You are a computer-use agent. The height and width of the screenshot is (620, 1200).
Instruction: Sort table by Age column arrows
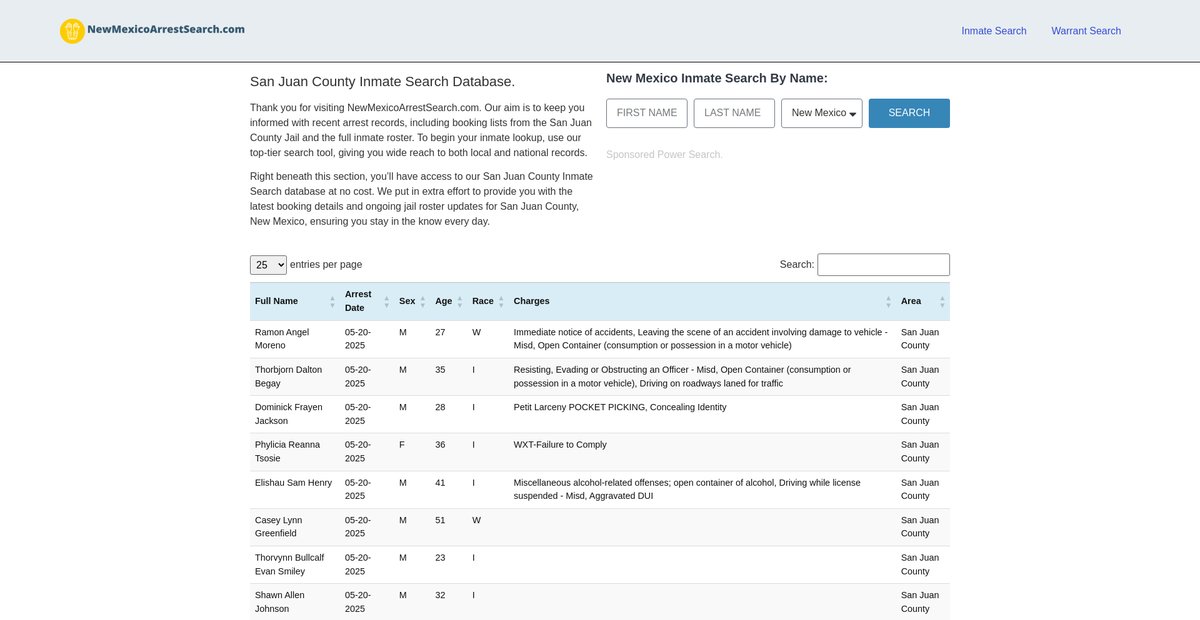pos(460,301)
